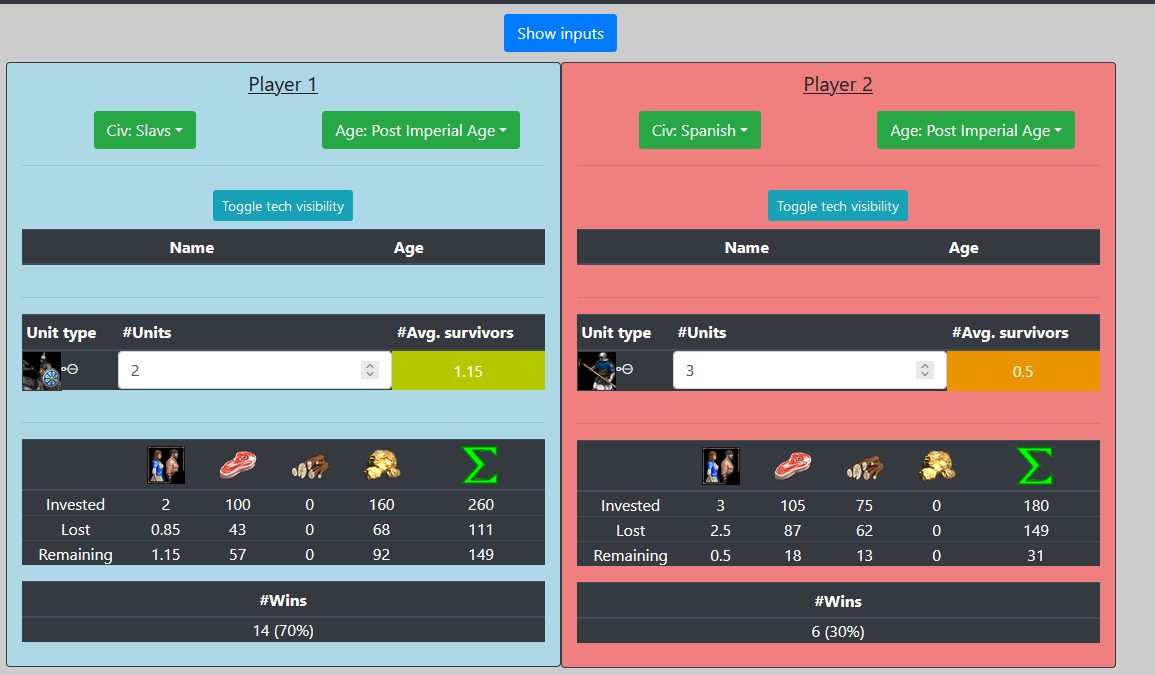
Task: Open the Civ: Spanish dropdown
Action: pos(700,130)
